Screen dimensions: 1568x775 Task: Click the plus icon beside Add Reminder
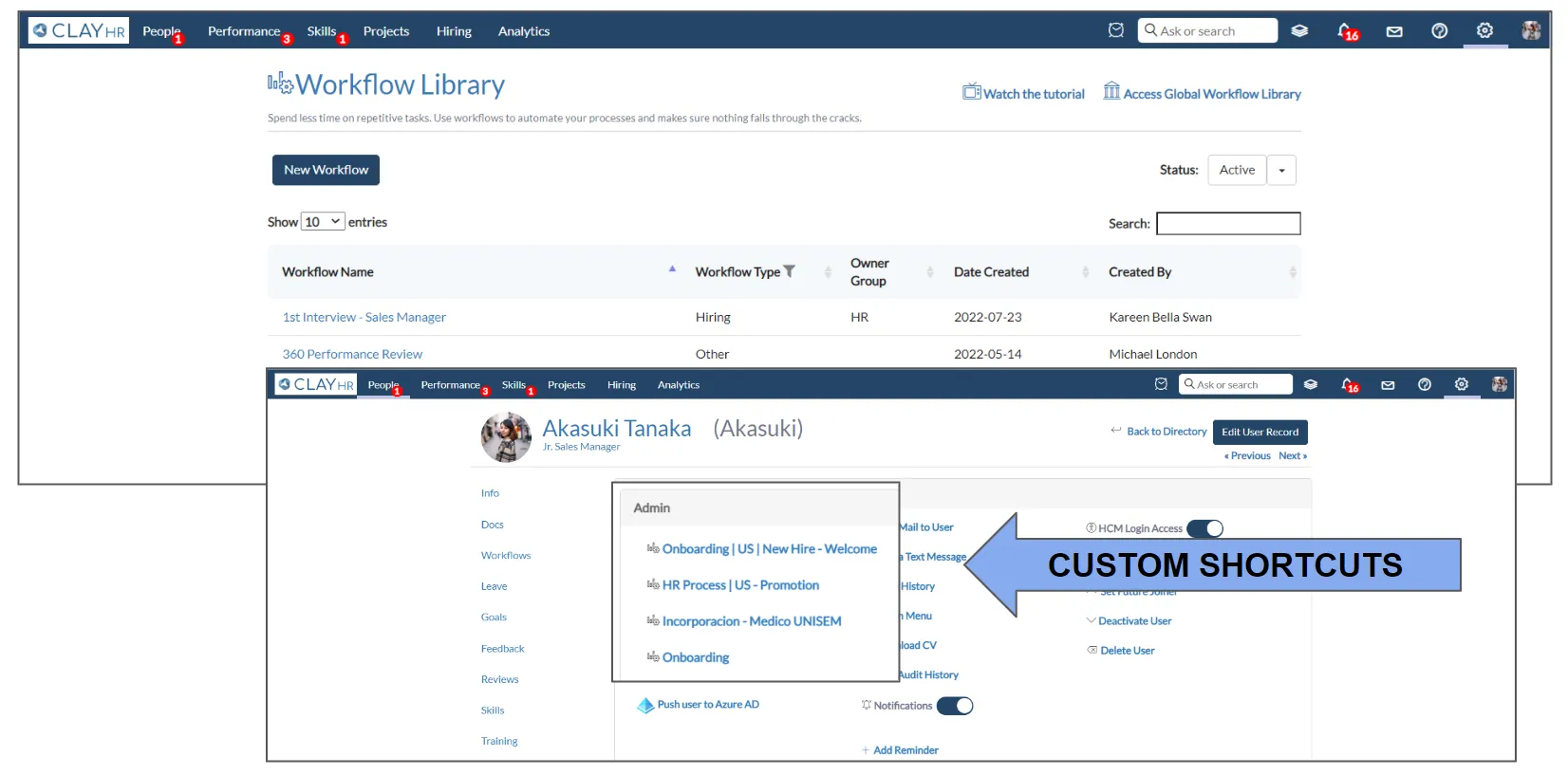click(x=866, y=750)
